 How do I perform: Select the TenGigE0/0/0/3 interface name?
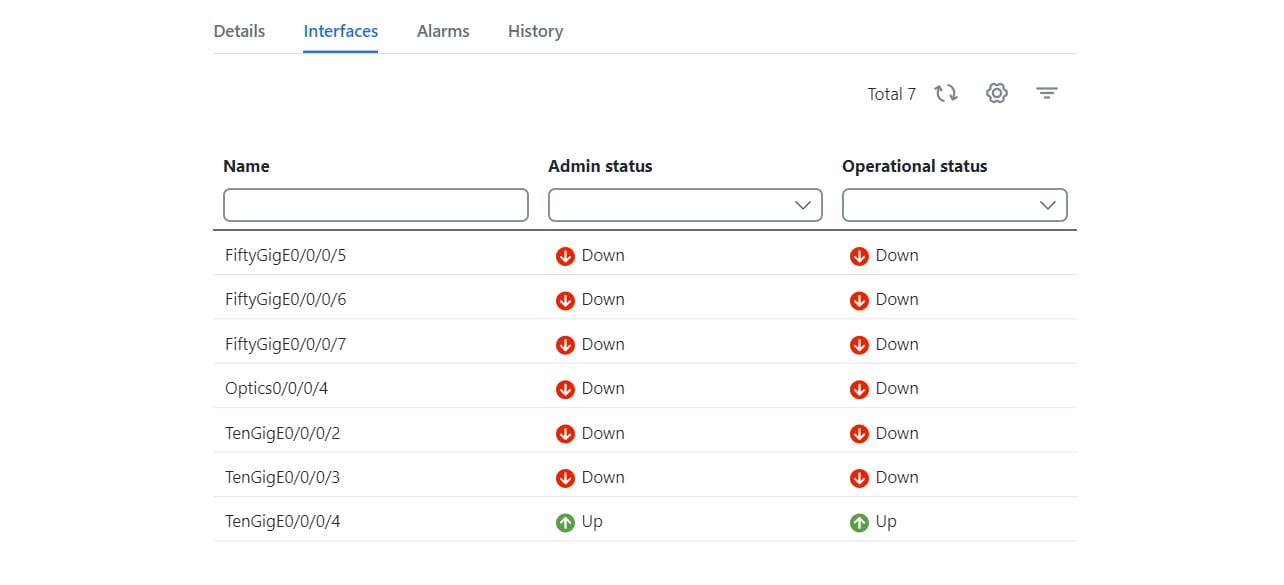[x=283, y=477]
